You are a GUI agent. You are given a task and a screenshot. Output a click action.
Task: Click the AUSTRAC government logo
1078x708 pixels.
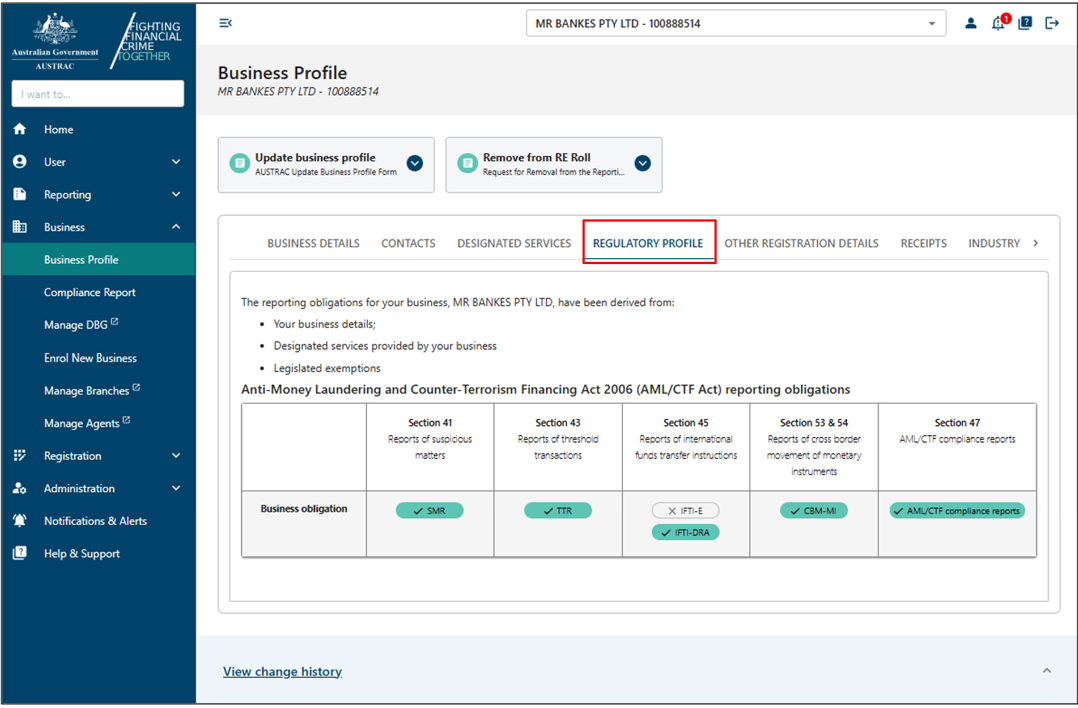[x=54, y=38]
